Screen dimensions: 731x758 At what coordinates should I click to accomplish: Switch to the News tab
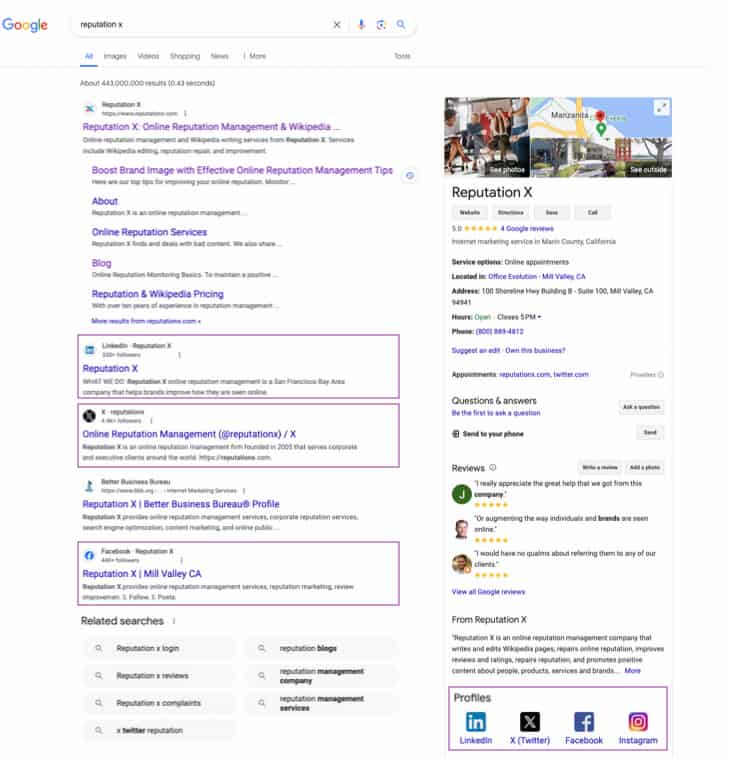click(x=219, y=56)
